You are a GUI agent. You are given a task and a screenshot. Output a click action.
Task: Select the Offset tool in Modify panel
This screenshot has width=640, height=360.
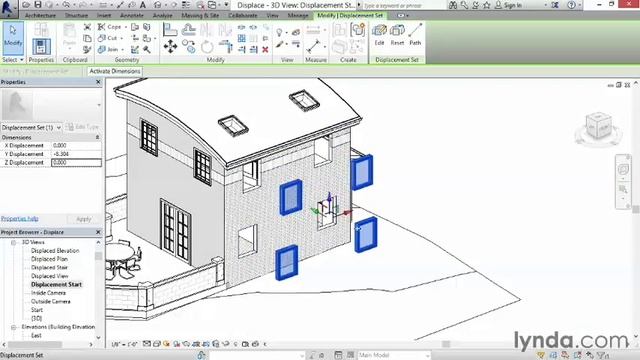coord(189,29)
